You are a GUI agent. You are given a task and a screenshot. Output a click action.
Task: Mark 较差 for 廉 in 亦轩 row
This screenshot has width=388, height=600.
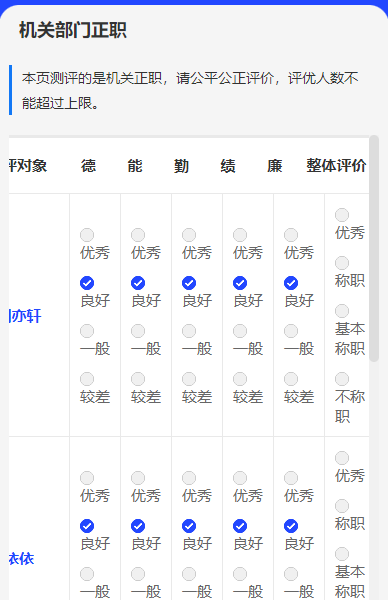pyautogui.click(x=291, y=379)
